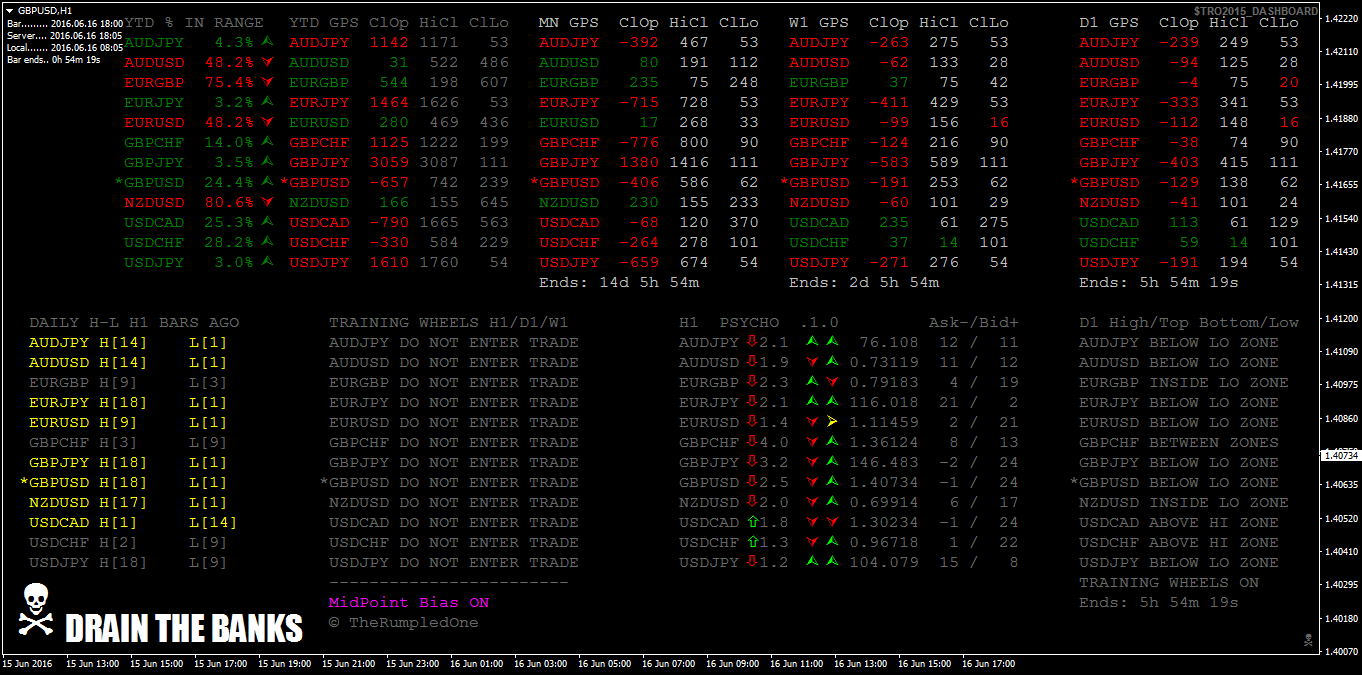The image size is (1362, 675).
Task: Click the TheRumpledOne copyright text
Action: click(403, 623)
